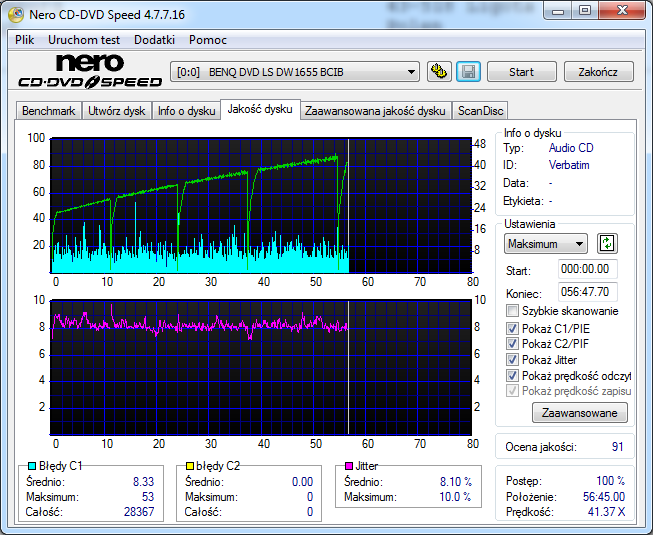653x535 pixels.
Task: Toggle the Pokaż C1/PIE checkbox
Action: [x=512, y=328]
